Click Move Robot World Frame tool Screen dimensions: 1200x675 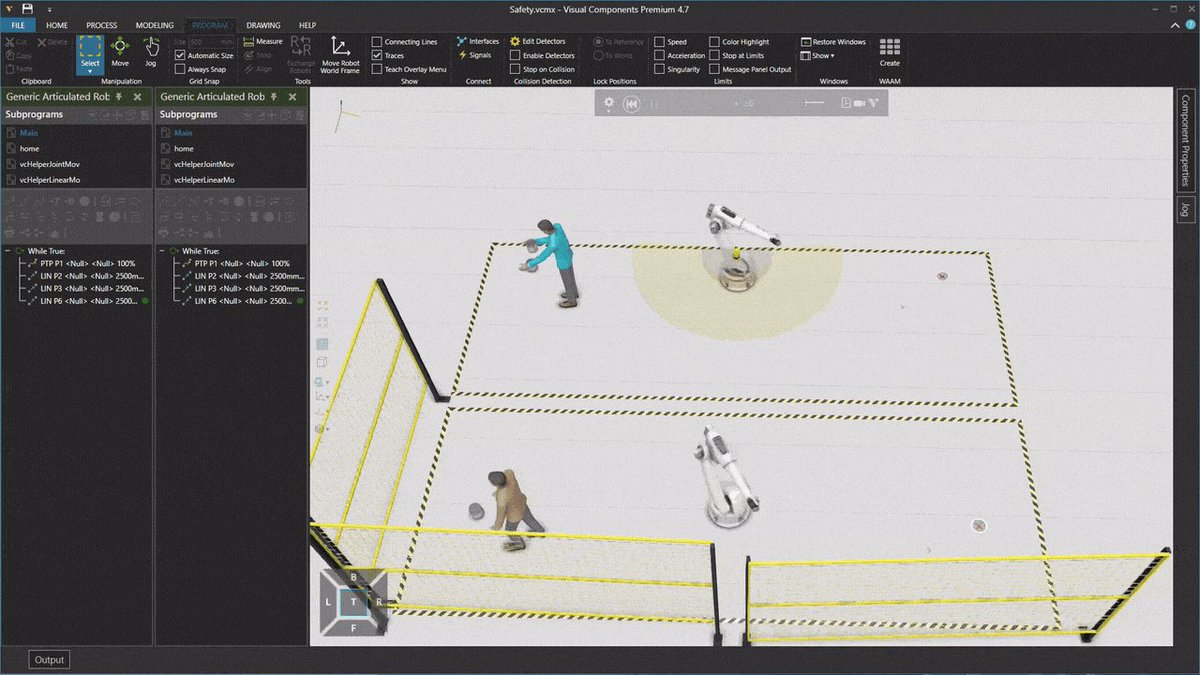point(340,56)
